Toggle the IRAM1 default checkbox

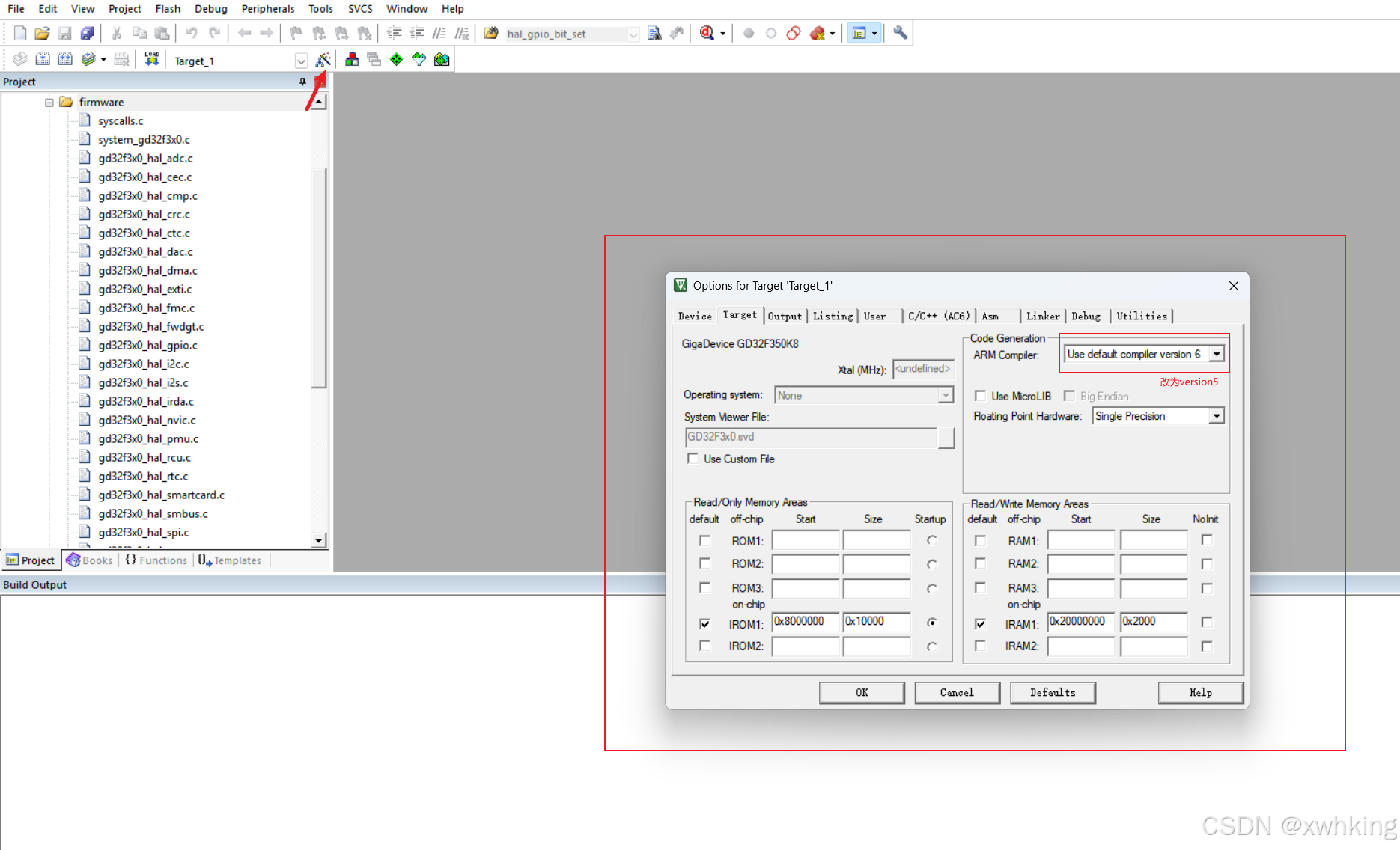coord(980,623)
